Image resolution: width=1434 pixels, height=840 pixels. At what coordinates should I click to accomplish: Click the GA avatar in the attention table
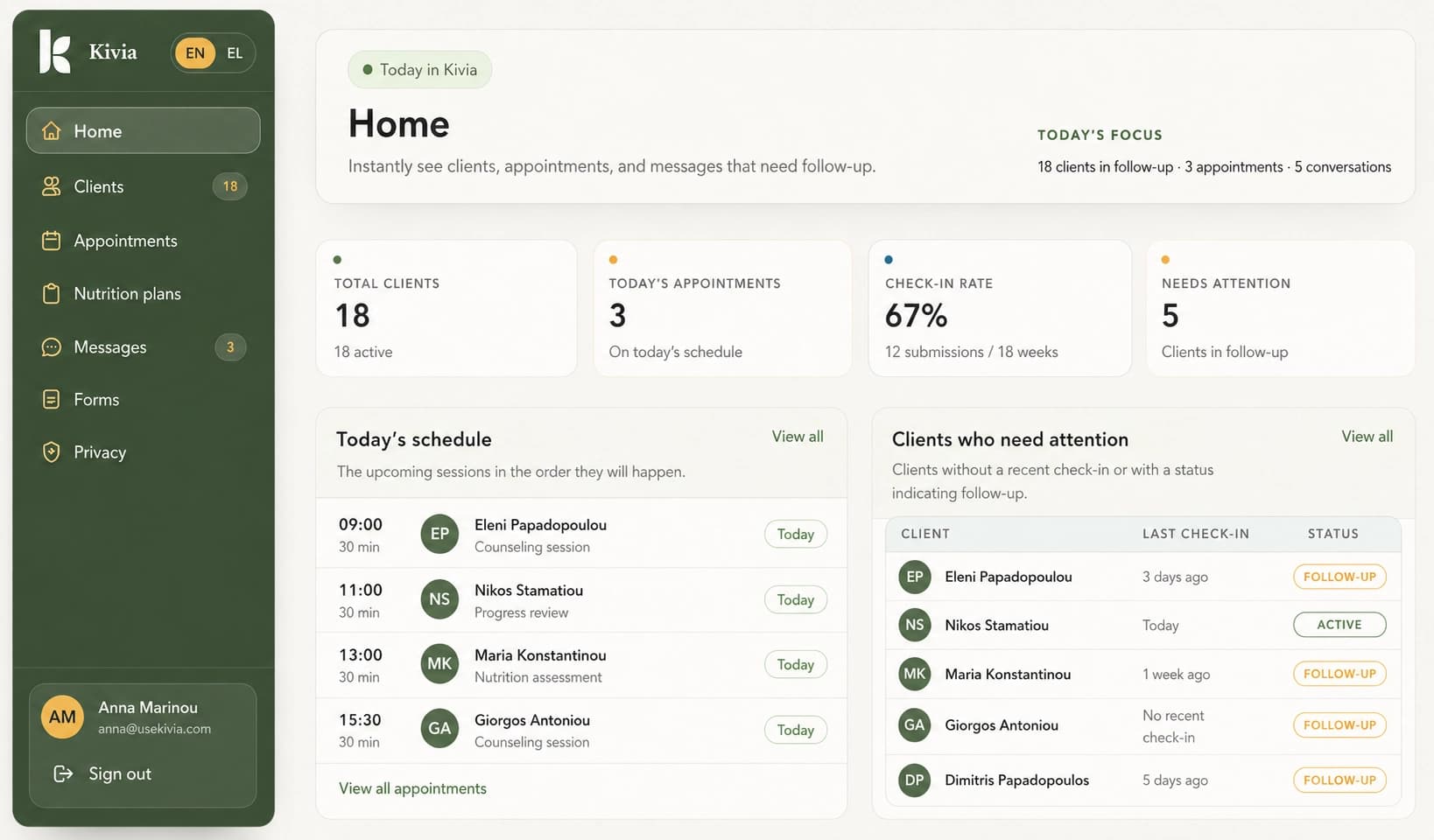coord(915,725)
